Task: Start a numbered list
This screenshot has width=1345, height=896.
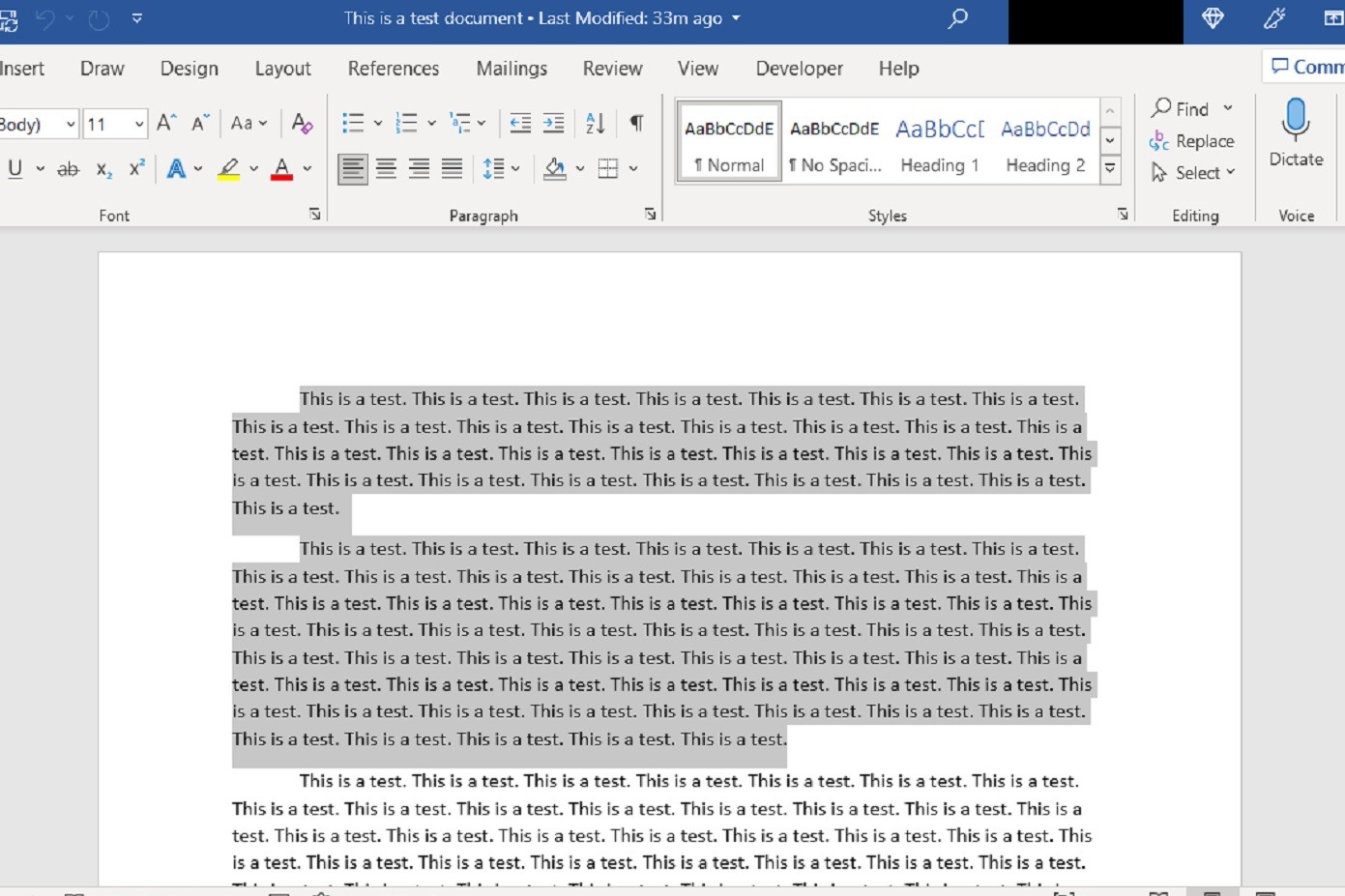Action: [407, 123]
